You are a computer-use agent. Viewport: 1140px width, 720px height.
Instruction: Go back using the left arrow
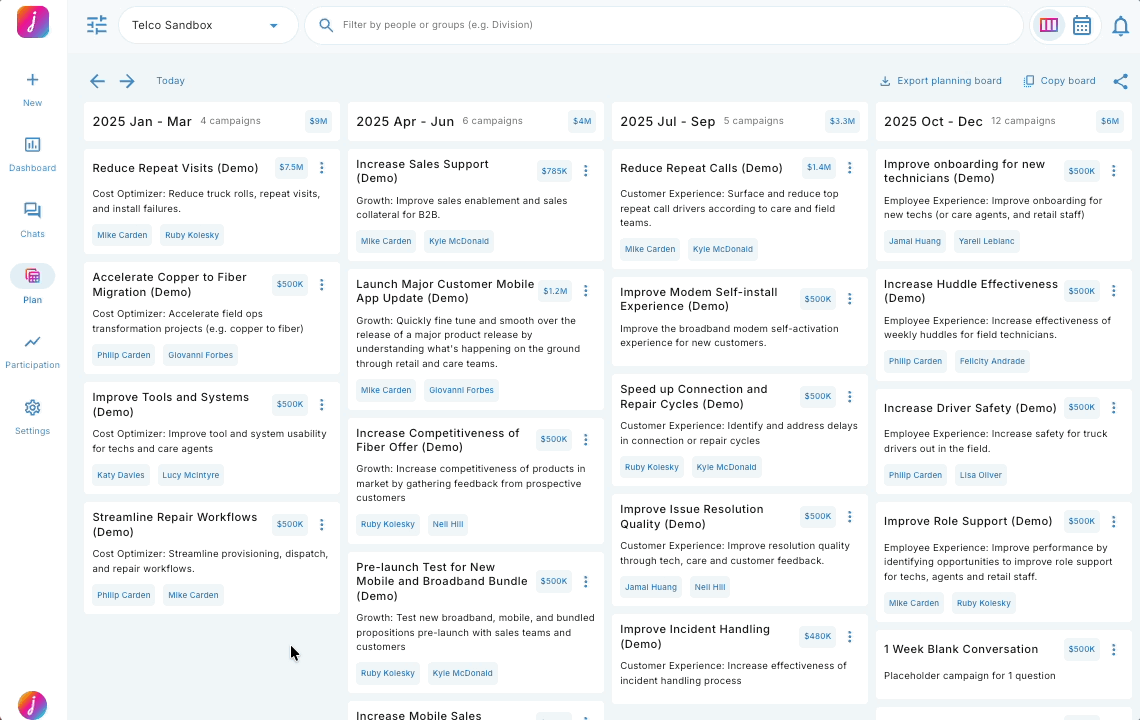coord(96,81)
